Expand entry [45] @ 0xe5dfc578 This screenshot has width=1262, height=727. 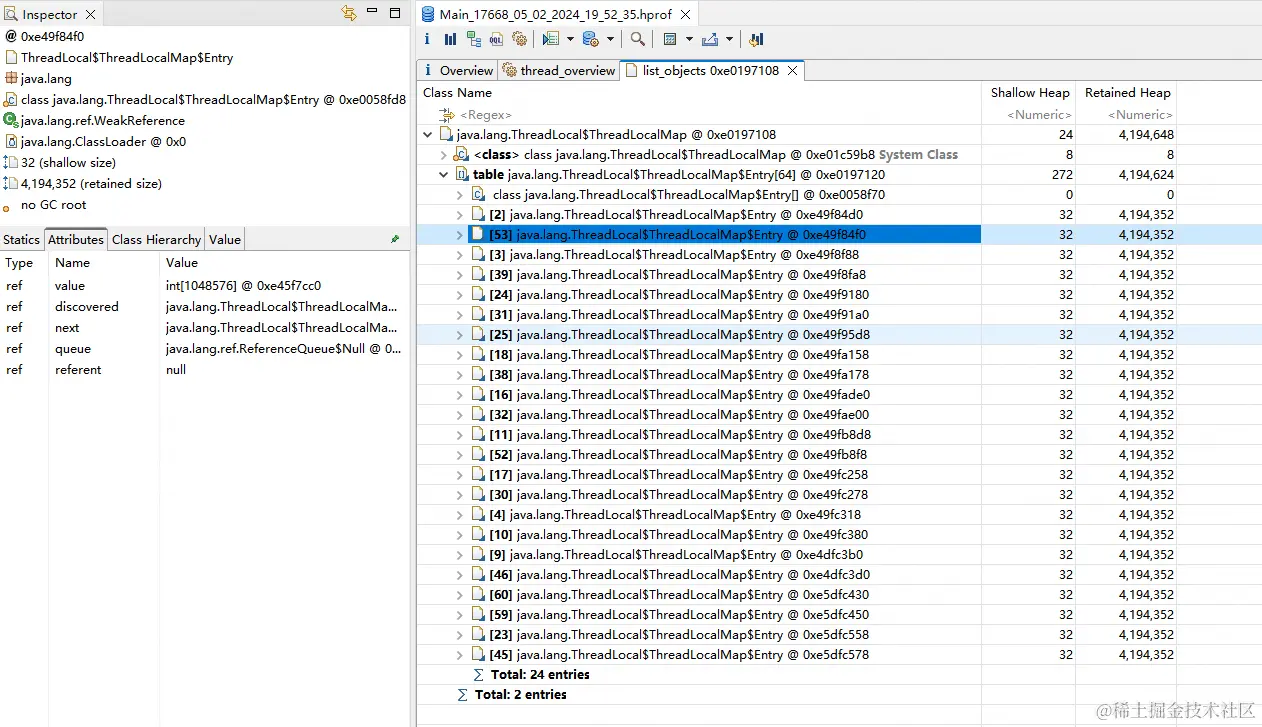460,654
